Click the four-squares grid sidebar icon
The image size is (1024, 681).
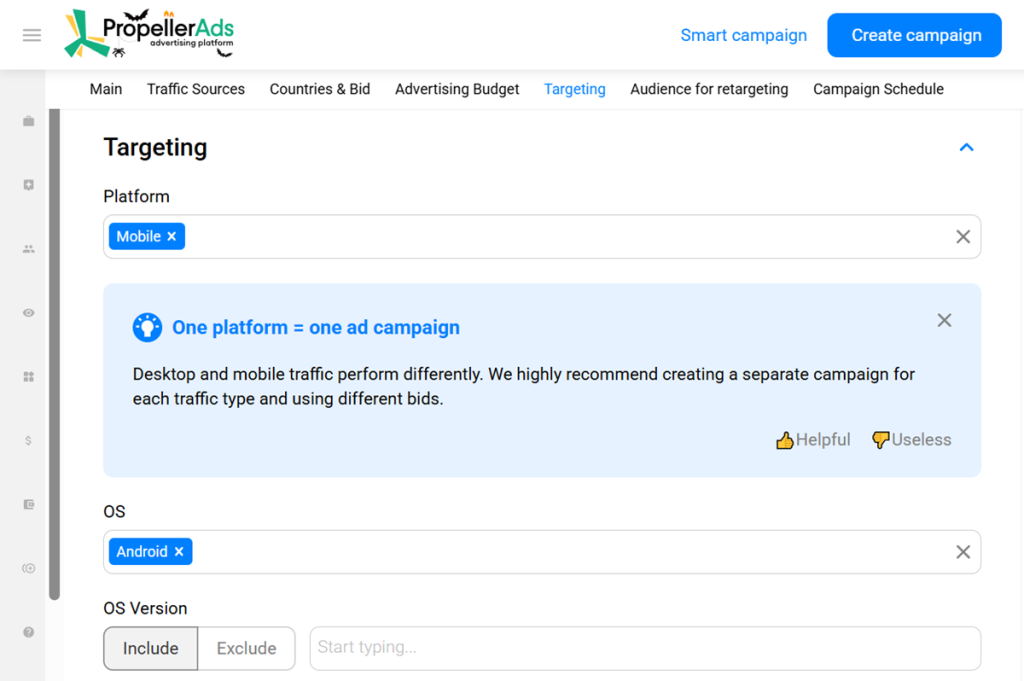pyautogui.click(x=29, y=377)
